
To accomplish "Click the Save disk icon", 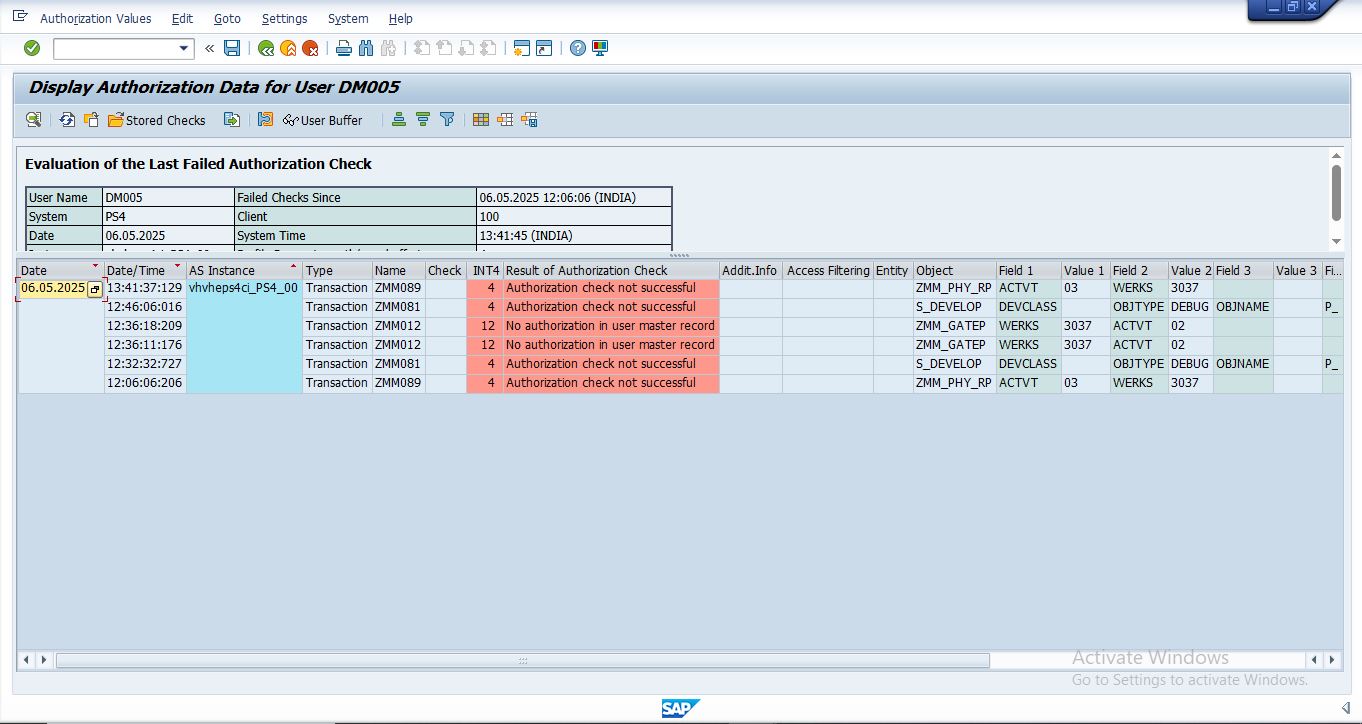I will click(232, 48).
